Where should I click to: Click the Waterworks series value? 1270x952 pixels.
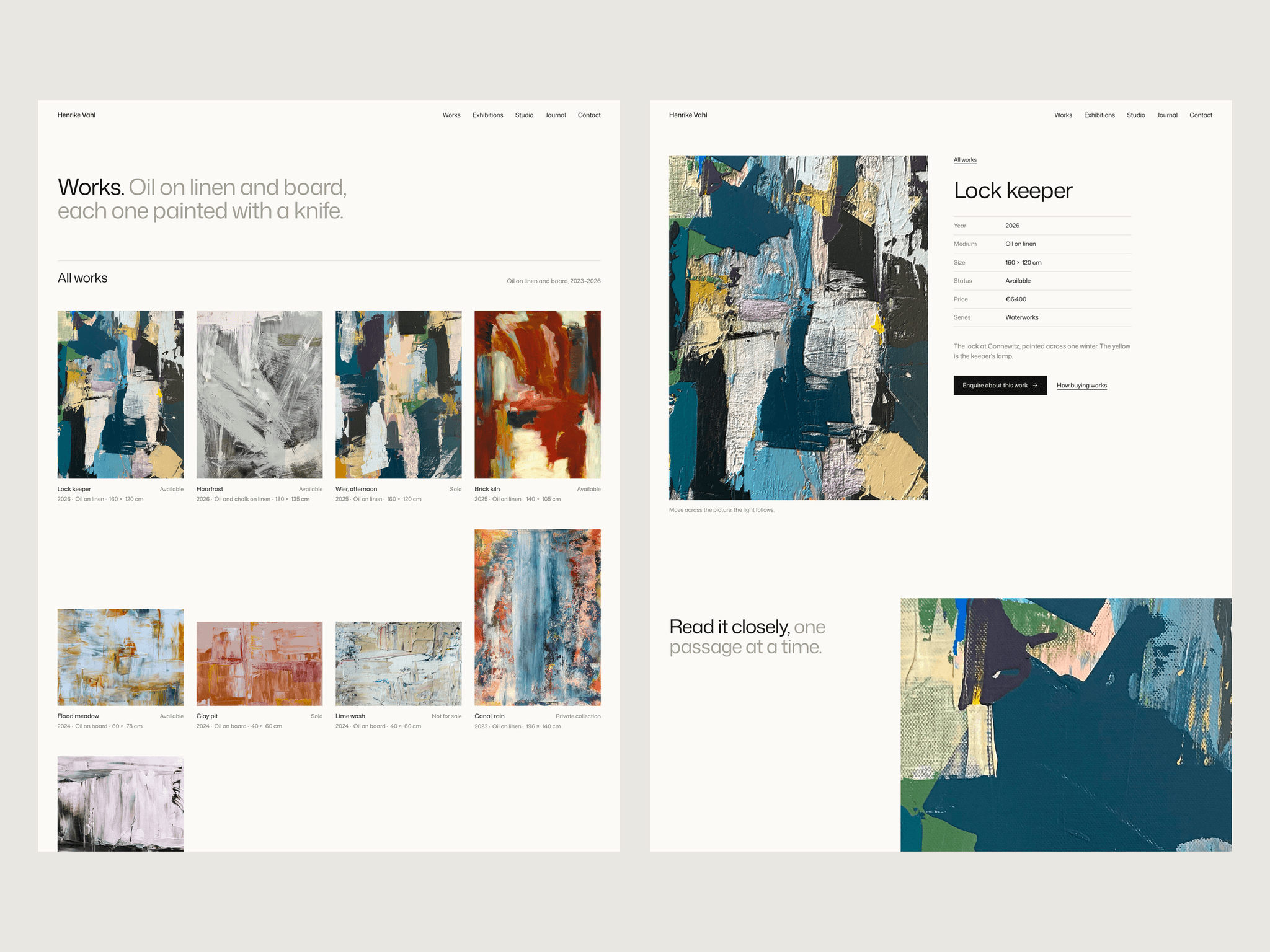[x=1022, y=317]
